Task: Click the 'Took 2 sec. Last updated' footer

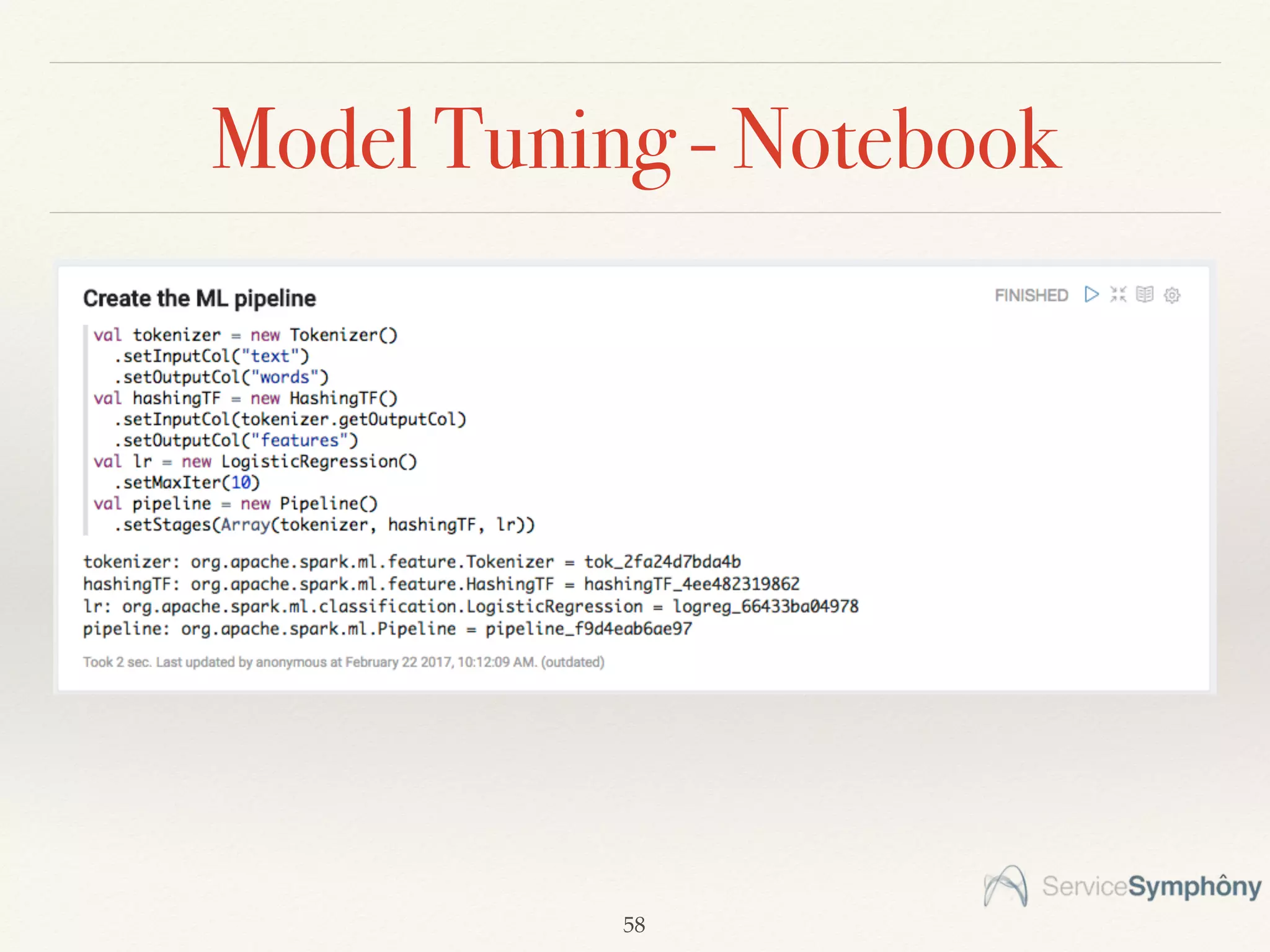Action: pos(344,663)
